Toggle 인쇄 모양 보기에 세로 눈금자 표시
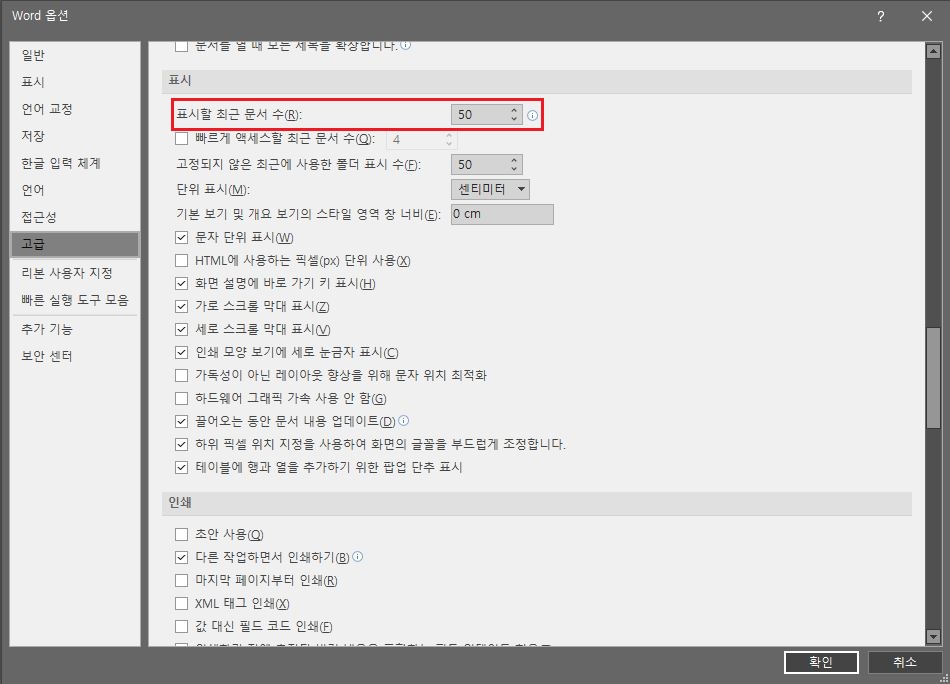The width and height of the screenshot is (950, 684). (181, 353)
